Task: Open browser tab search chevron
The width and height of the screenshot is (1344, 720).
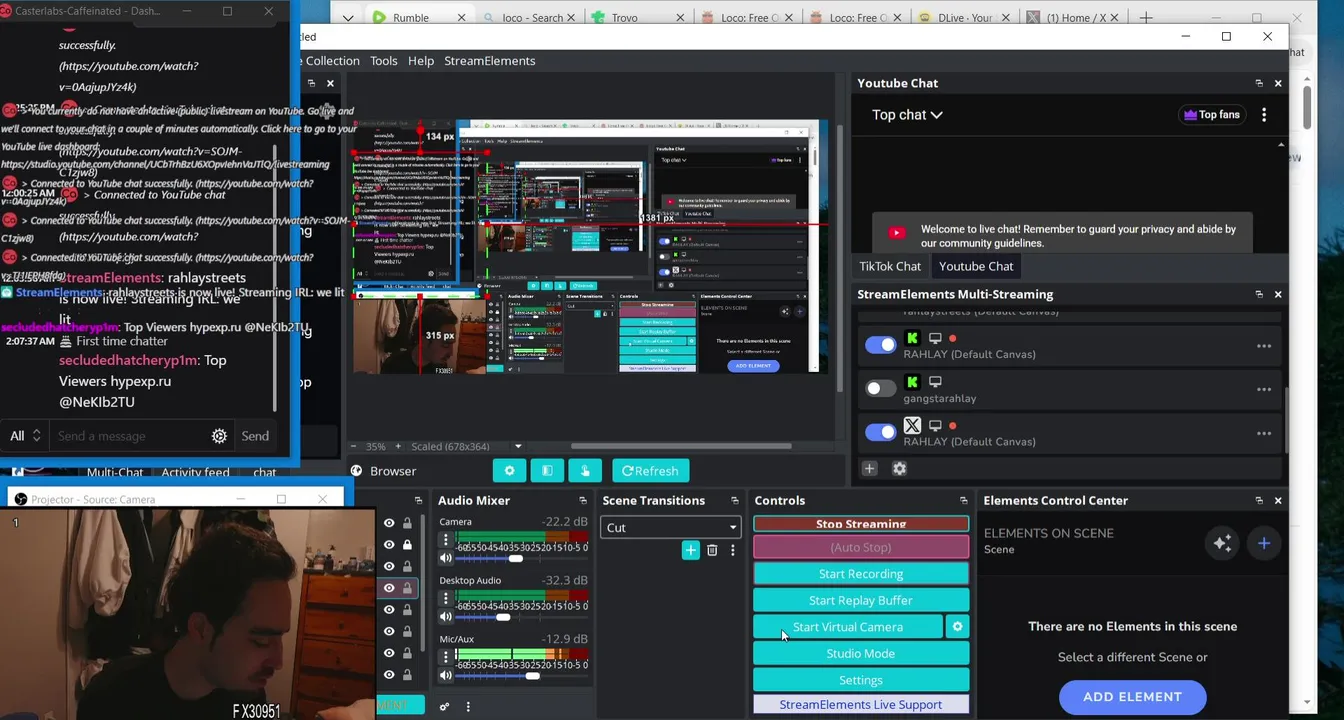Action: pyautogui.click(x=347, y=18)
